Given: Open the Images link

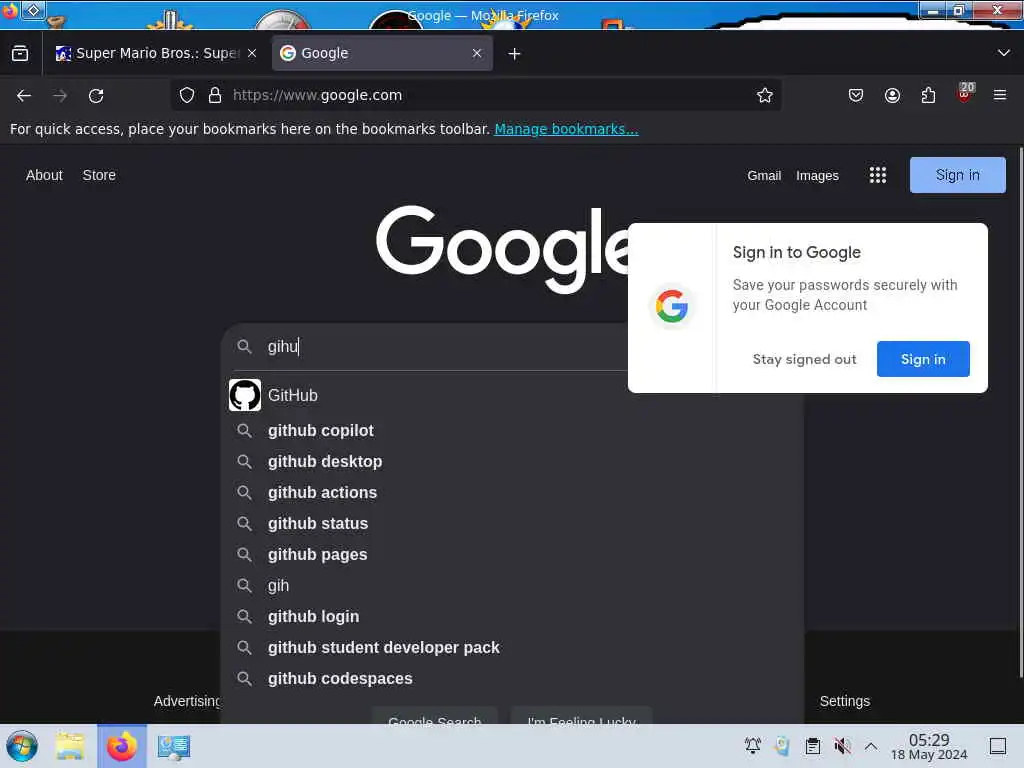Looking at the screenshot, I should (x=817, y=176).
